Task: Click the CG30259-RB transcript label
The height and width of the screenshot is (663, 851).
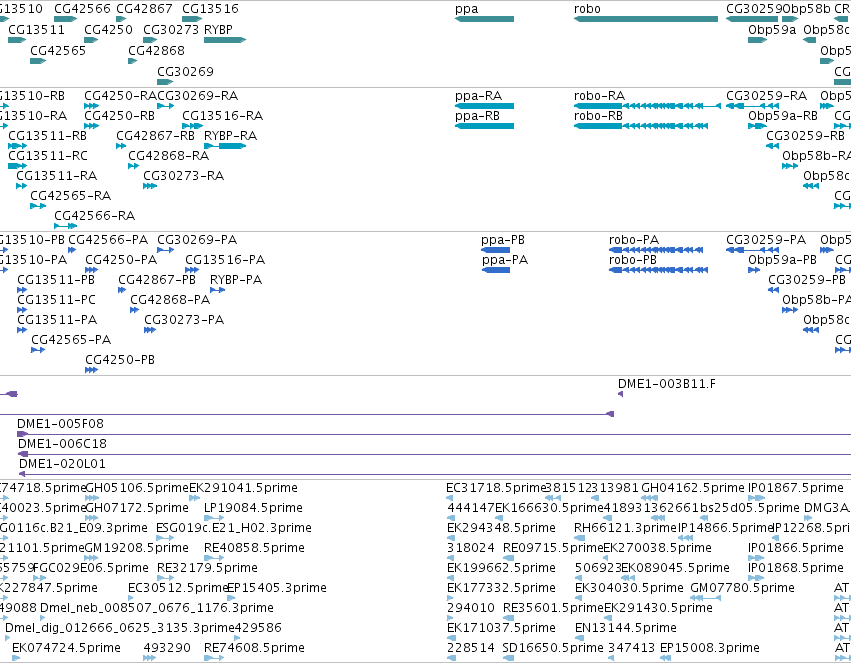Action: (x=805, y=136)
